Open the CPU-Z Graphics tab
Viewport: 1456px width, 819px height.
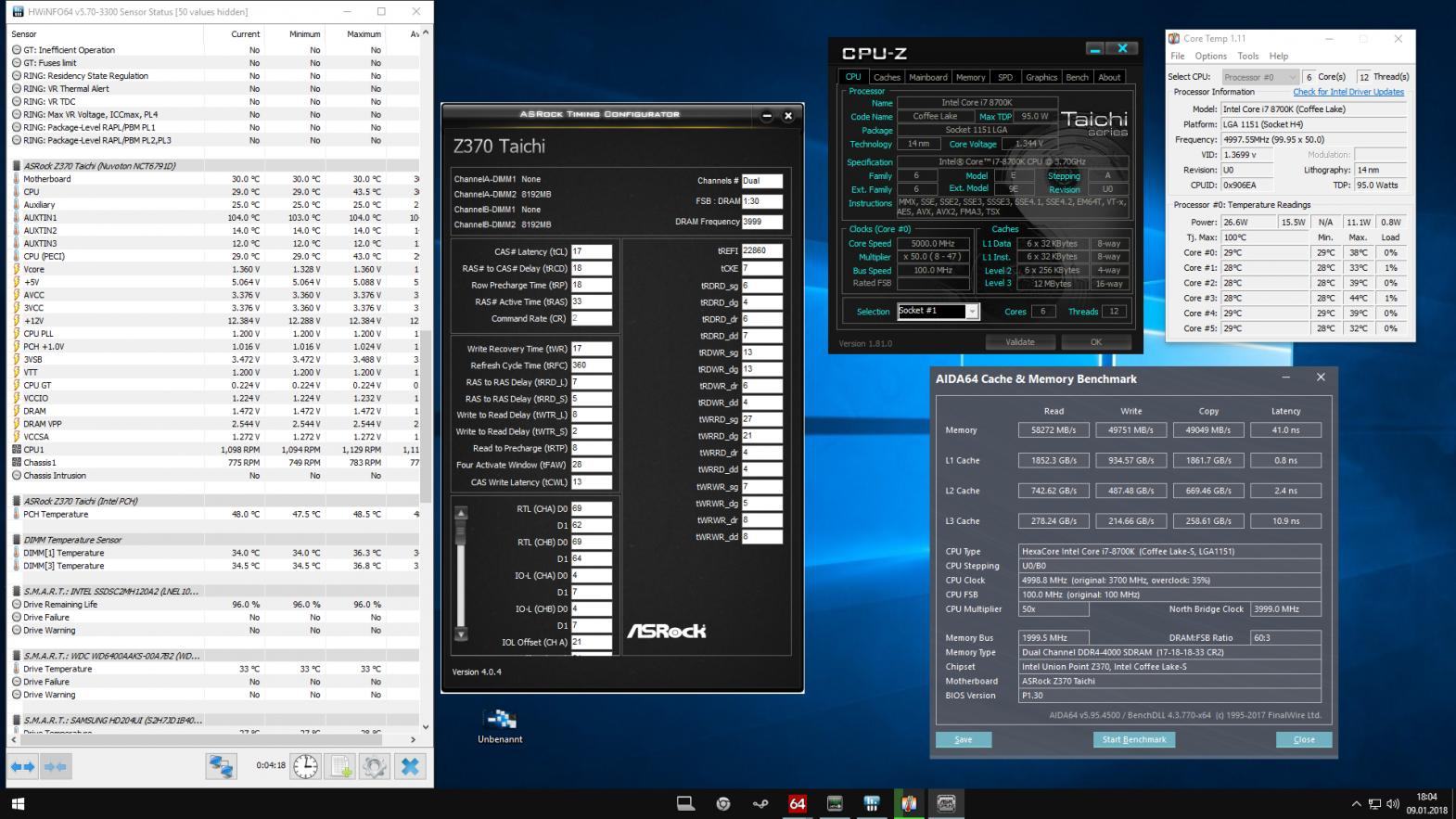click(1041, 77)
